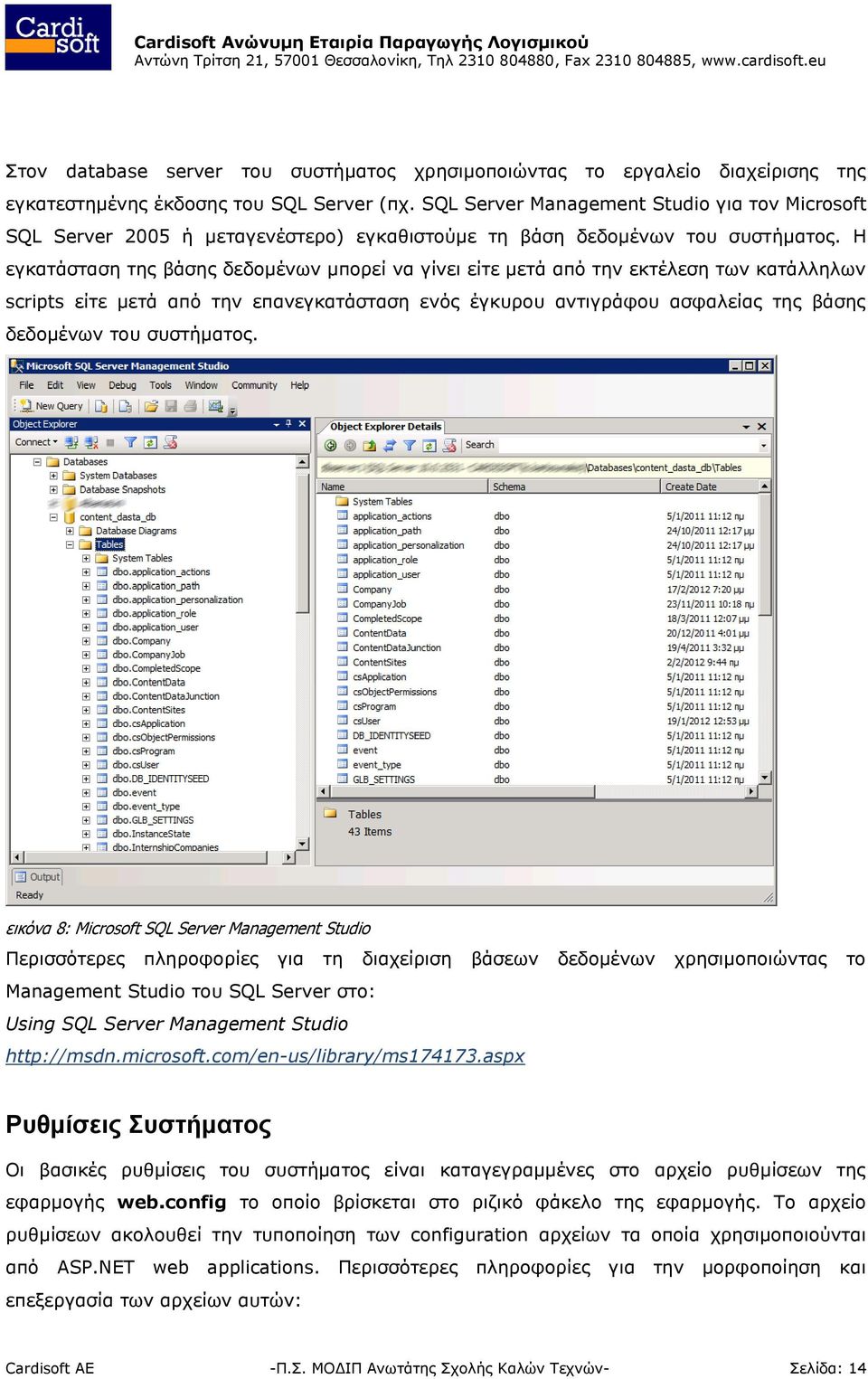This screenshot has width=868, height=1379.
Task: Open the Tools menu
Action: [160, 385]
